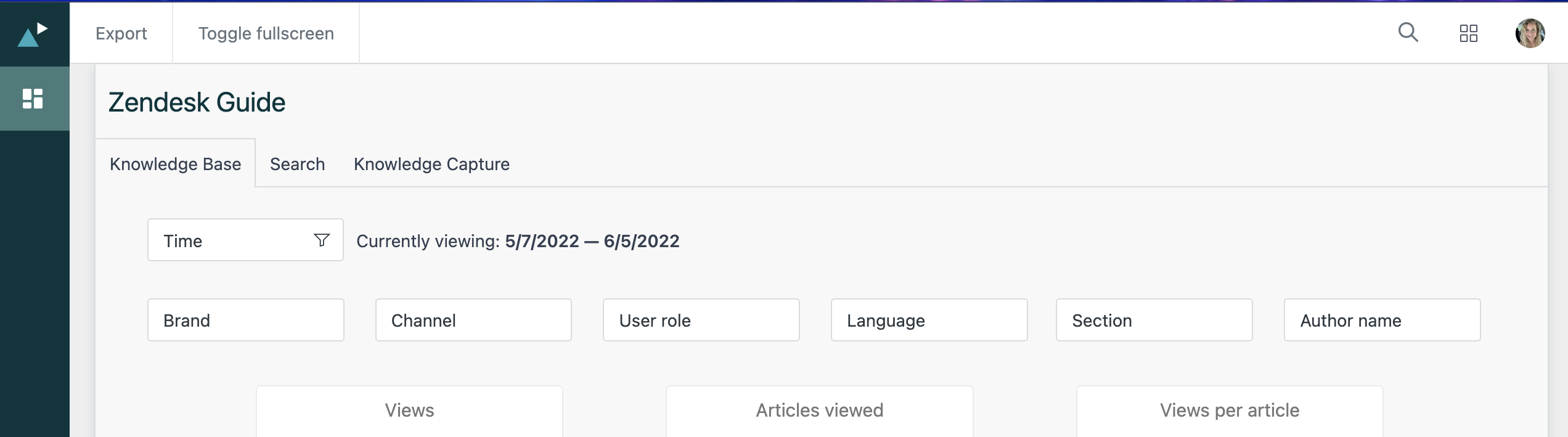The height and width of the screenshot is (437, 1568).
Task: Click the search magnifier icon
Action: (1408, 33)
